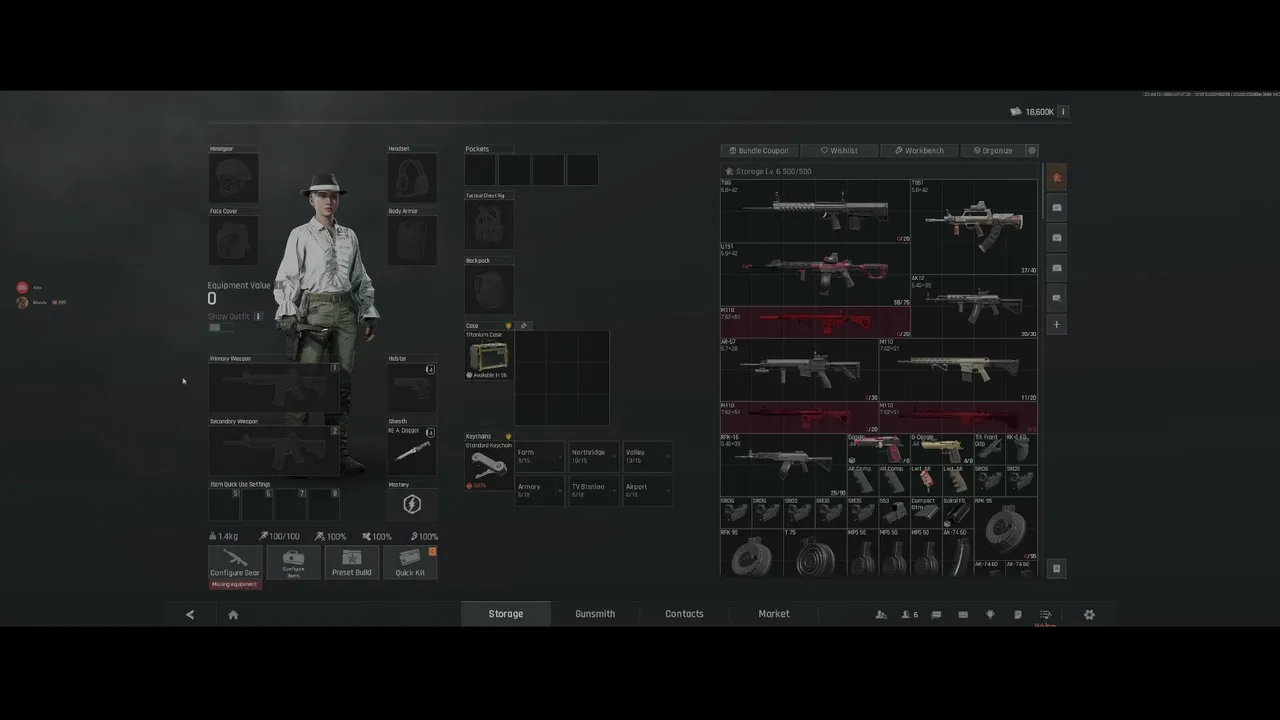Select the Armory keychain entry
Viewport: 1280px width, 720px height.
click(x=540, y=490)
